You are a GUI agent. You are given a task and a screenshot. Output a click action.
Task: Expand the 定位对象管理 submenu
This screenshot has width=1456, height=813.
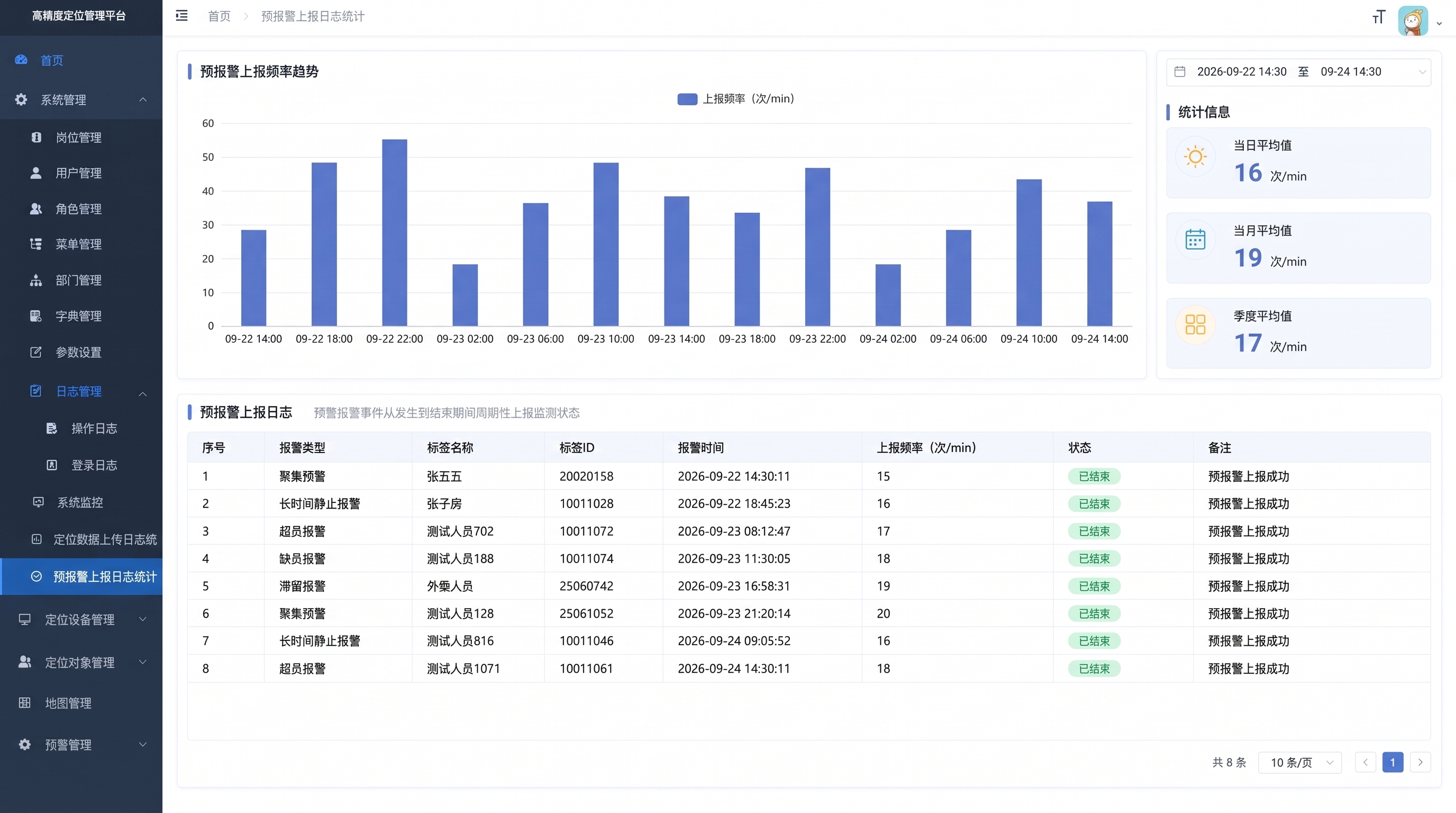pyautogui.click(x=143, y=662)
